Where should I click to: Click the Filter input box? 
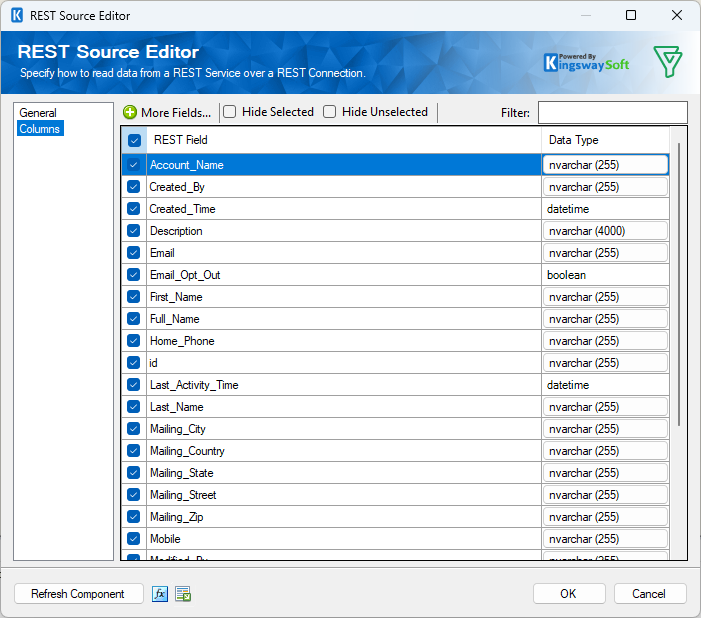coord(612,112)
